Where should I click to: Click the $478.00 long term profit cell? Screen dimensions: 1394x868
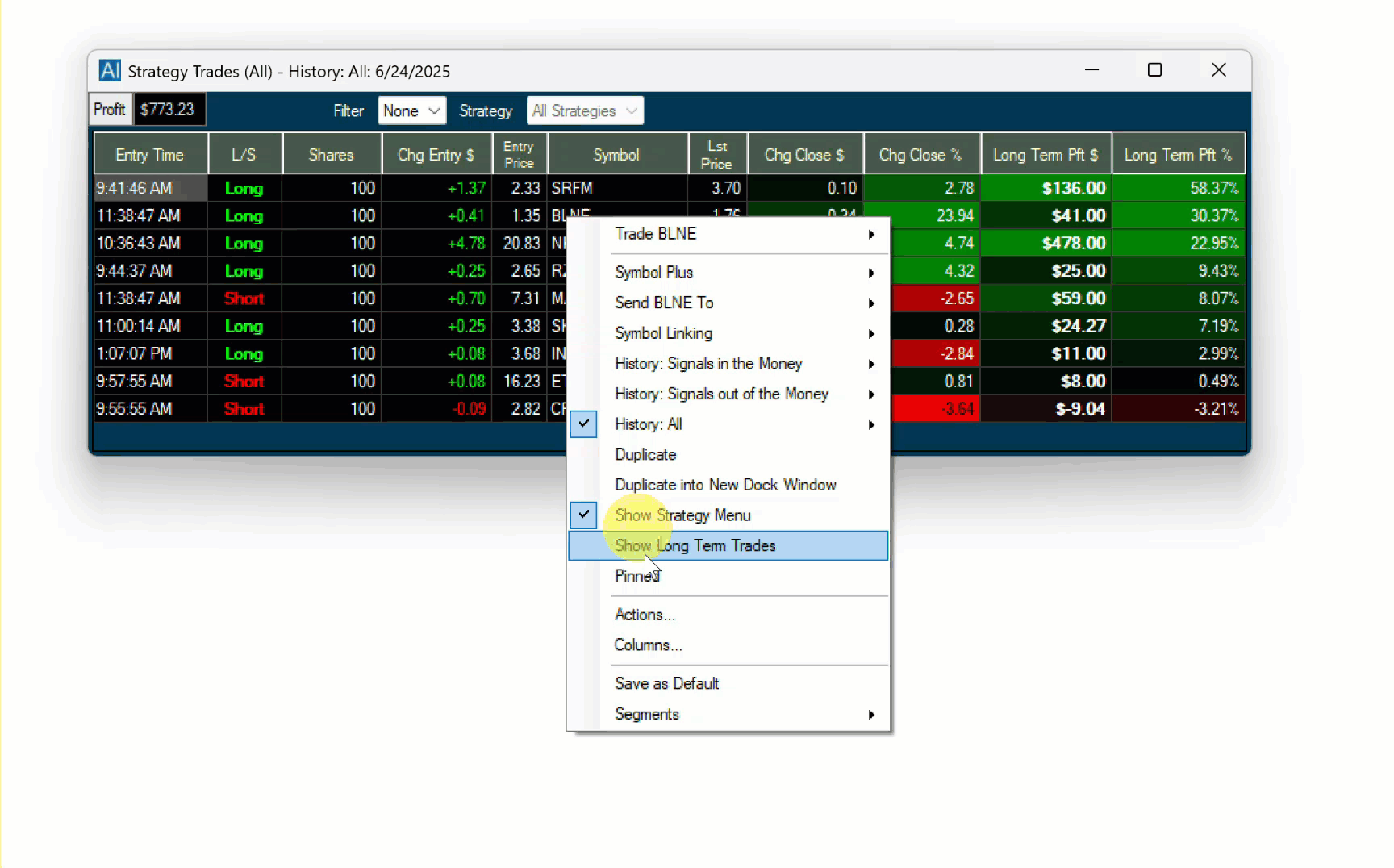tap(1046, 243)
